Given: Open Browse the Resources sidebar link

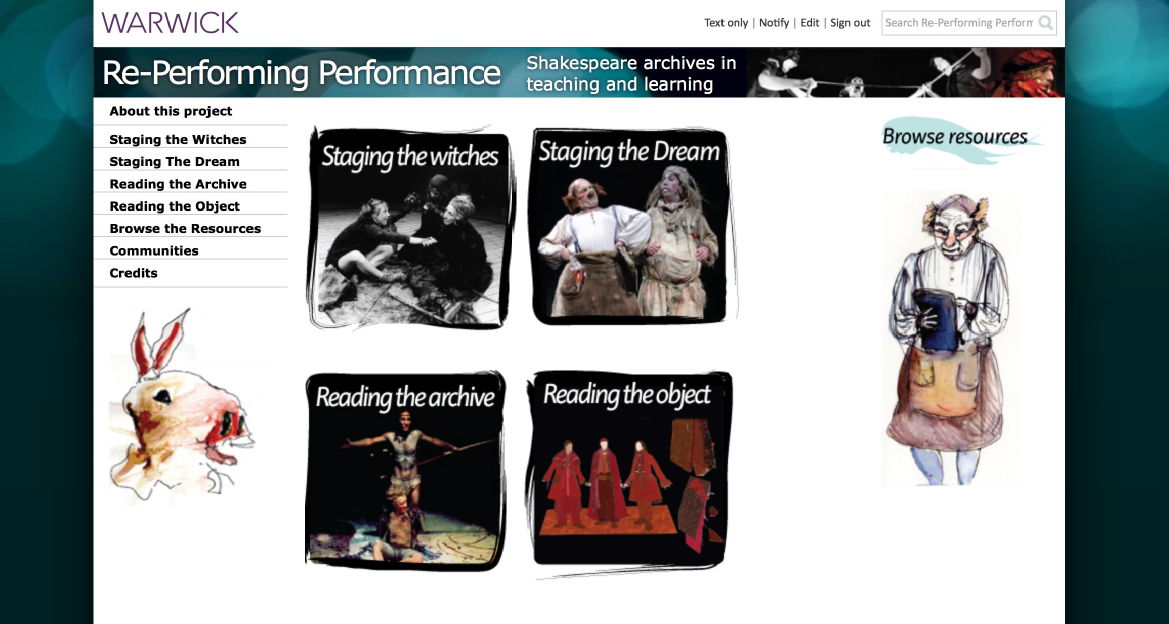Looking at the screenshot, I should (185, 229).
